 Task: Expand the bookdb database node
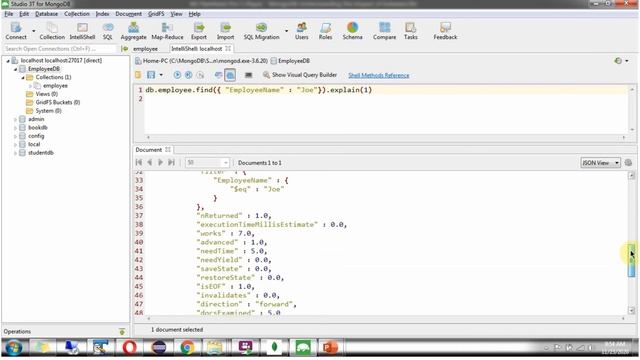point(16,128)
